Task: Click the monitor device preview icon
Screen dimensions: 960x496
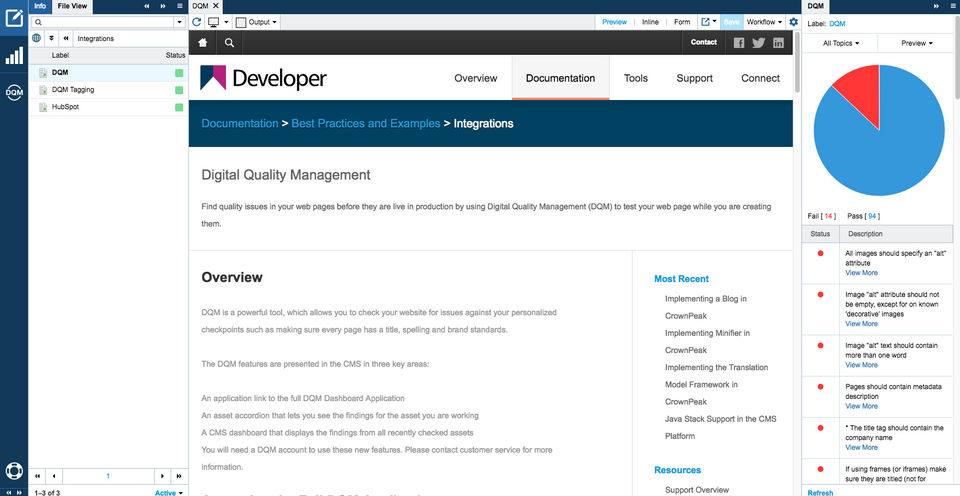Action: pos(214,22)
